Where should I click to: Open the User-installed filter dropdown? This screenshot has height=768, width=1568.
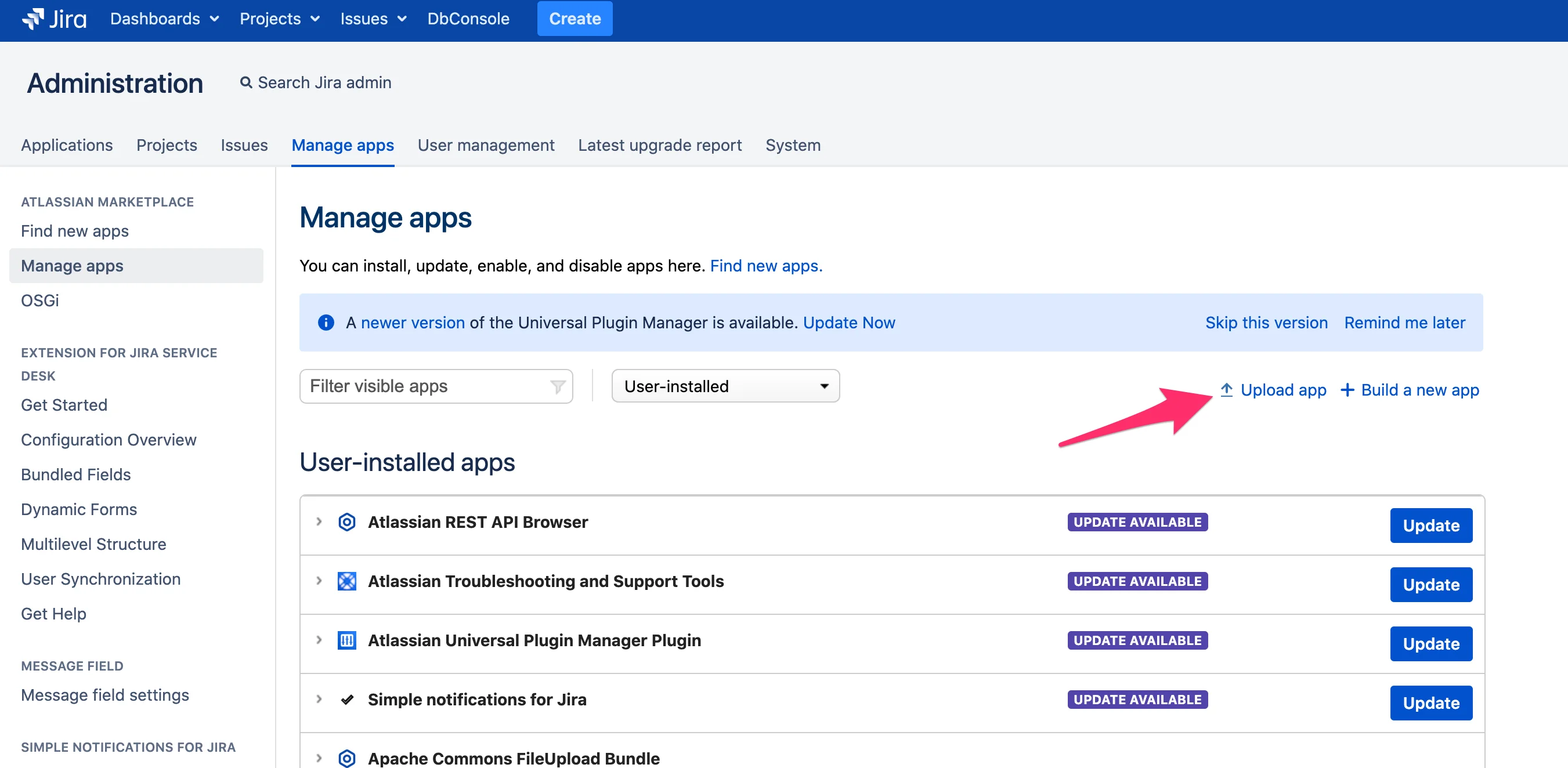point(725,386)
